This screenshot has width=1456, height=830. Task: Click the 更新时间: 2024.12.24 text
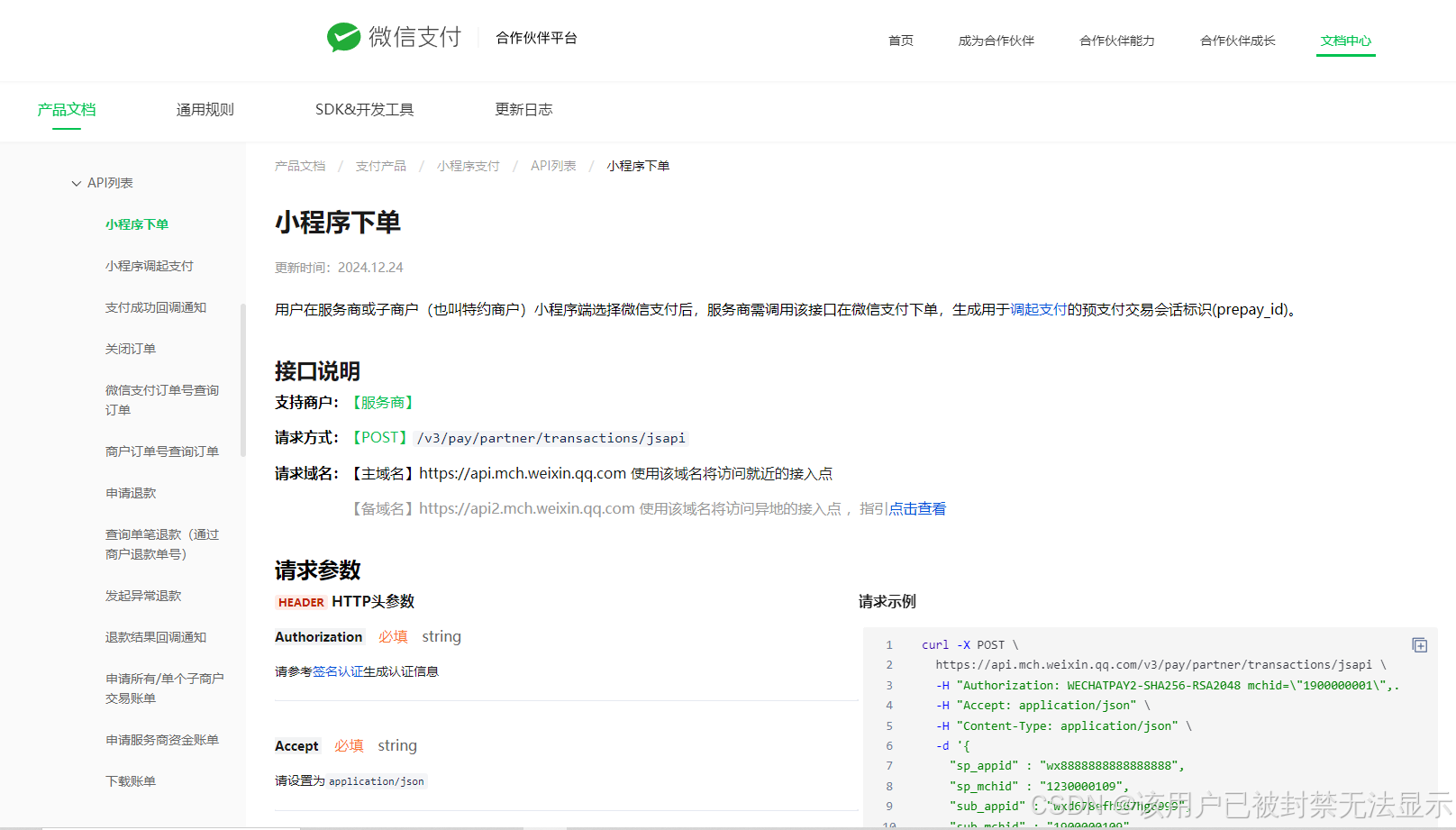339,268
